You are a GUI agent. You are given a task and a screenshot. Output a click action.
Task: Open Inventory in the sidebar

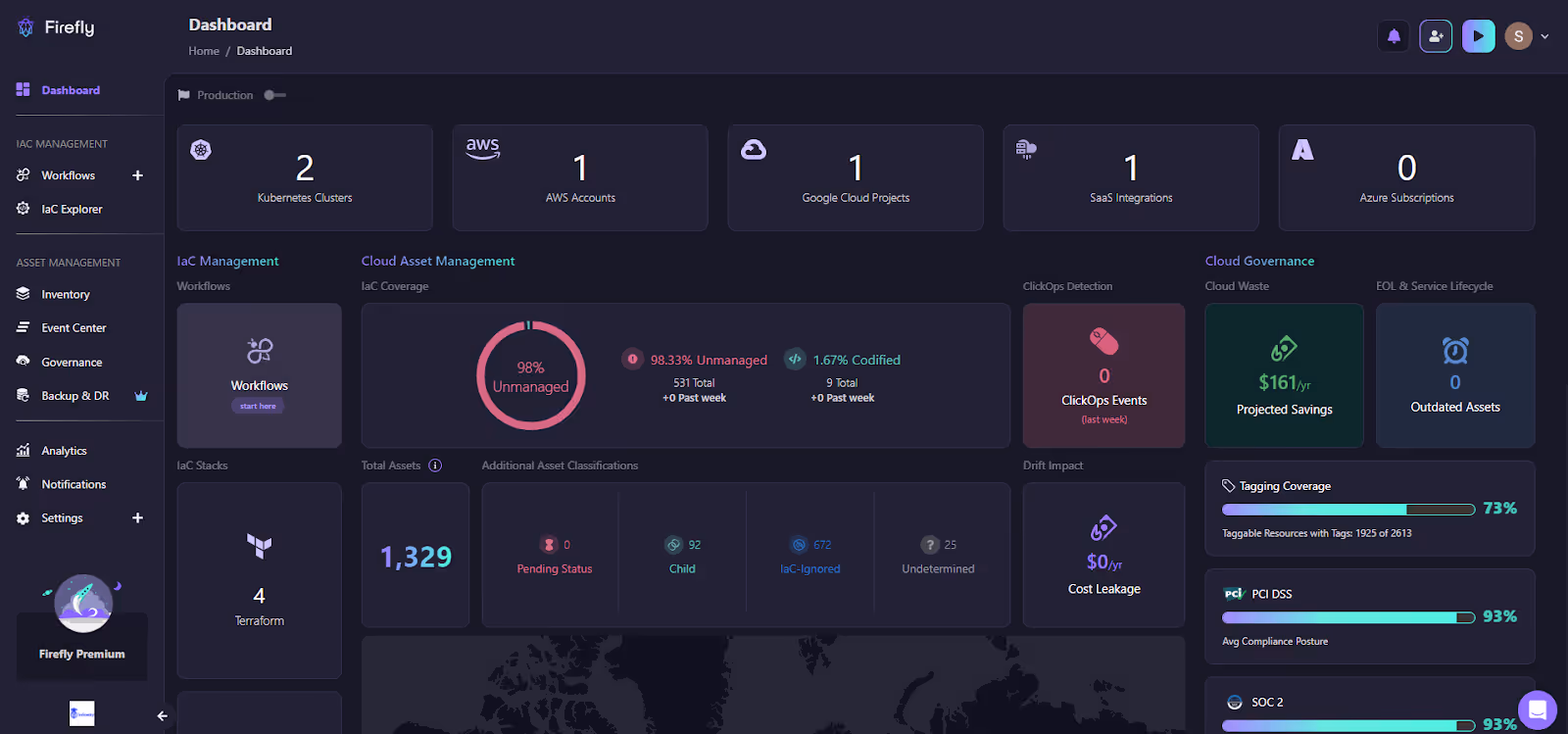(65, 294)
